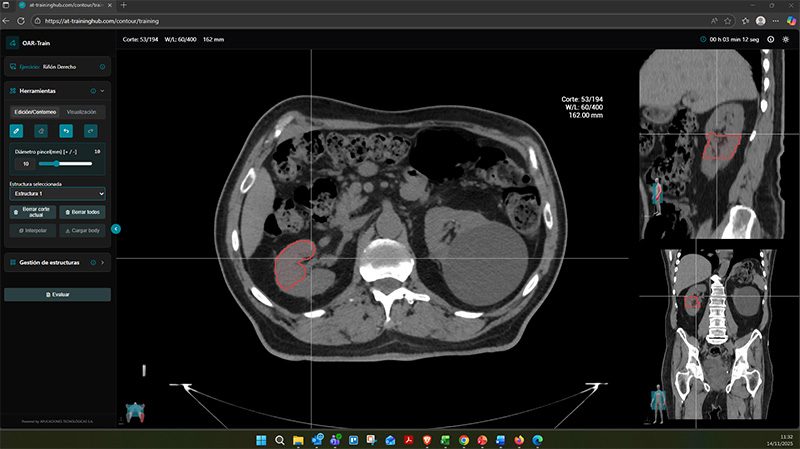Select the pencil brush contour tool
Viewport: 800px width, 449px height.
[16, 130]
